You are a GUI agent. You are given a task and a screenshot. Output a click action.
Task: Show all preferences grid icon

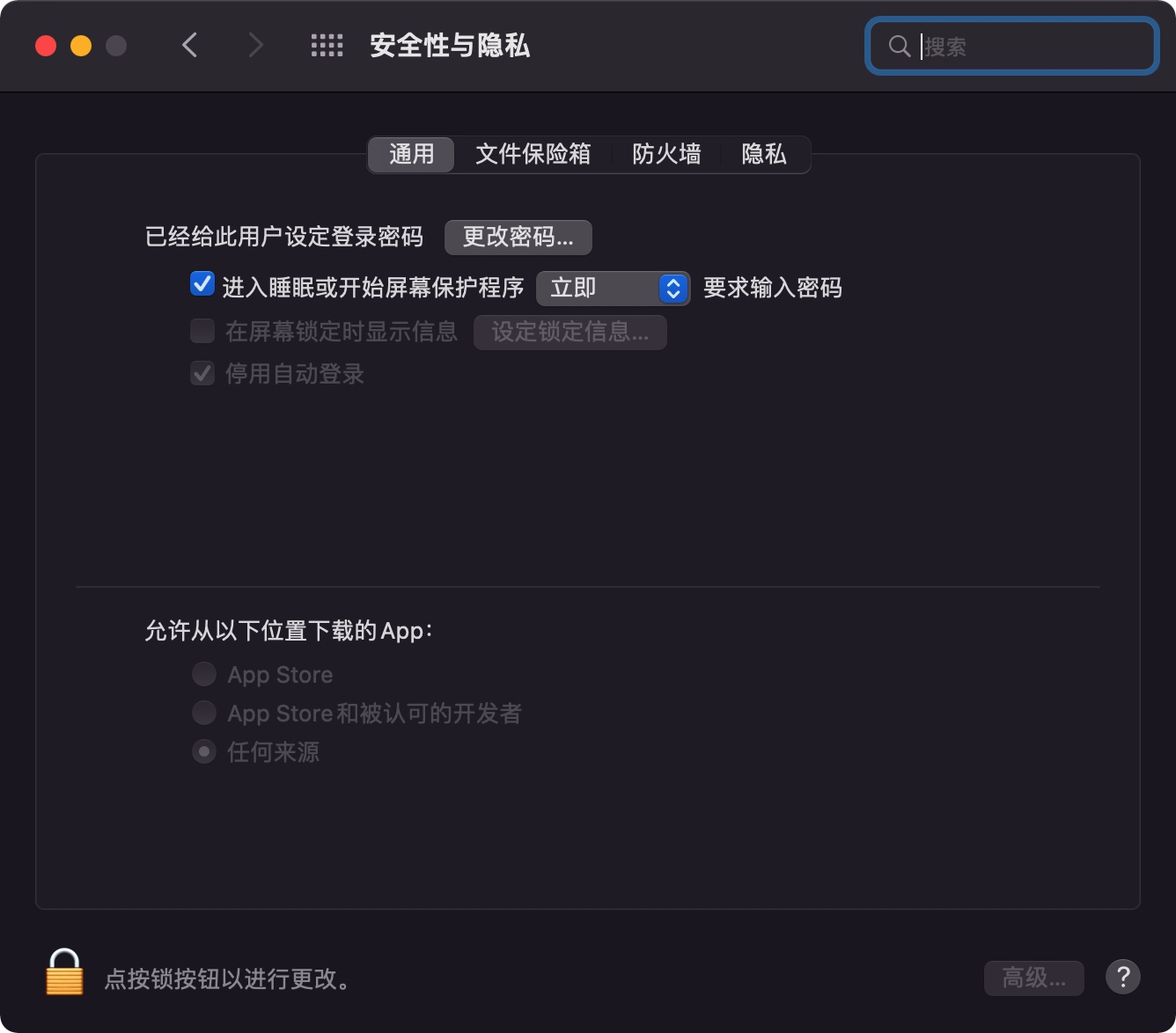coord(327,46)
